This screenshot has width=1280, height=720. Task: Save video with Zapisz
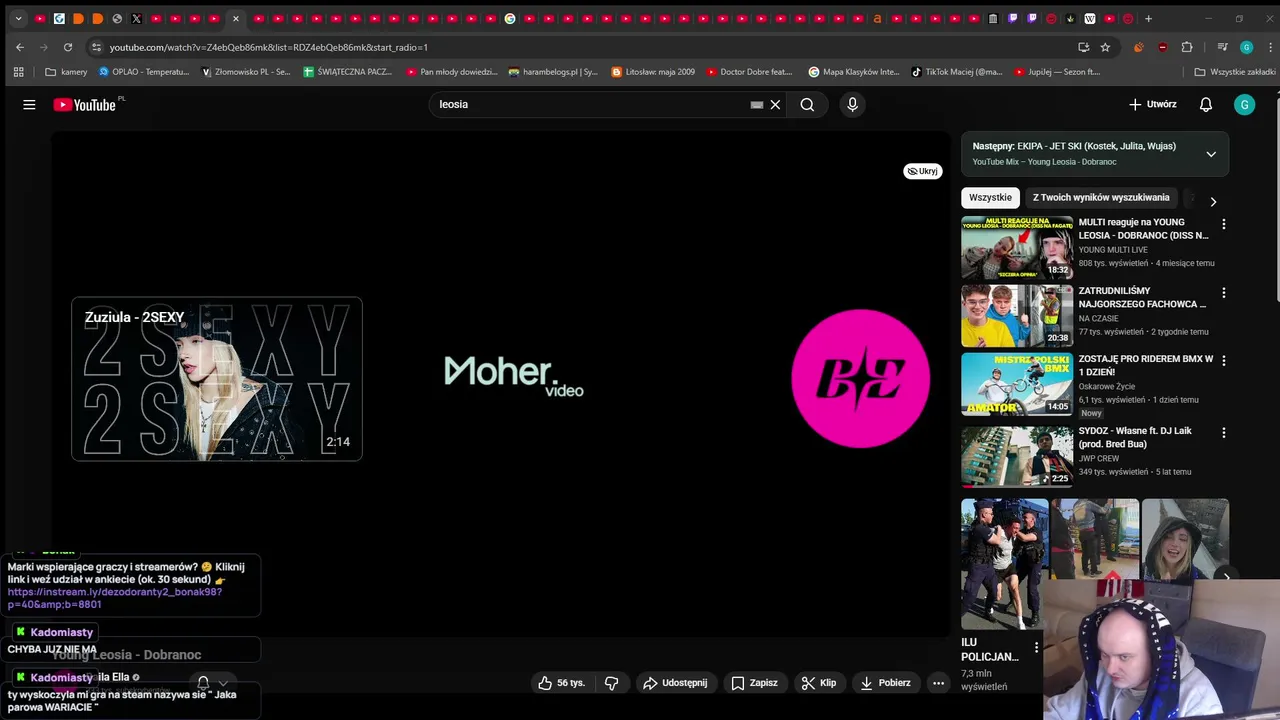coord(754,683)
